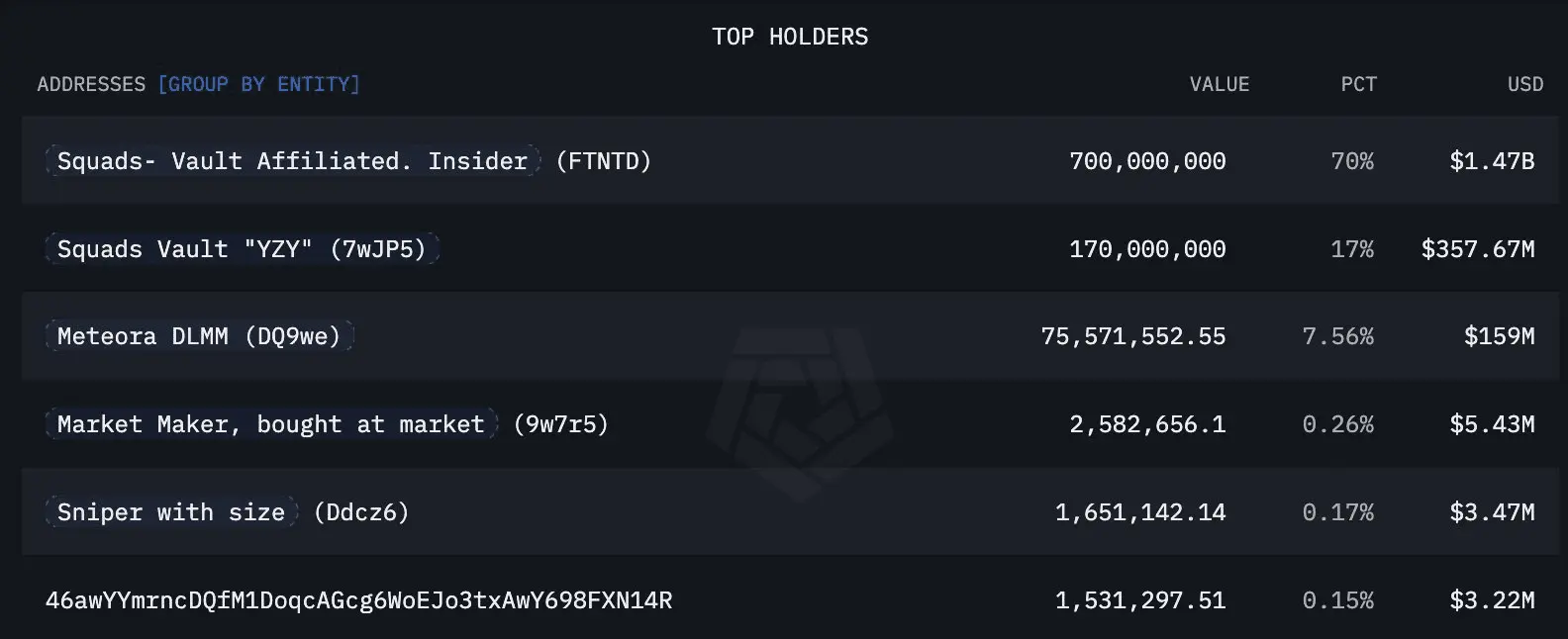Sort by the VALUE column header
Screen dimensions: 1568x639
[1220, 84]
